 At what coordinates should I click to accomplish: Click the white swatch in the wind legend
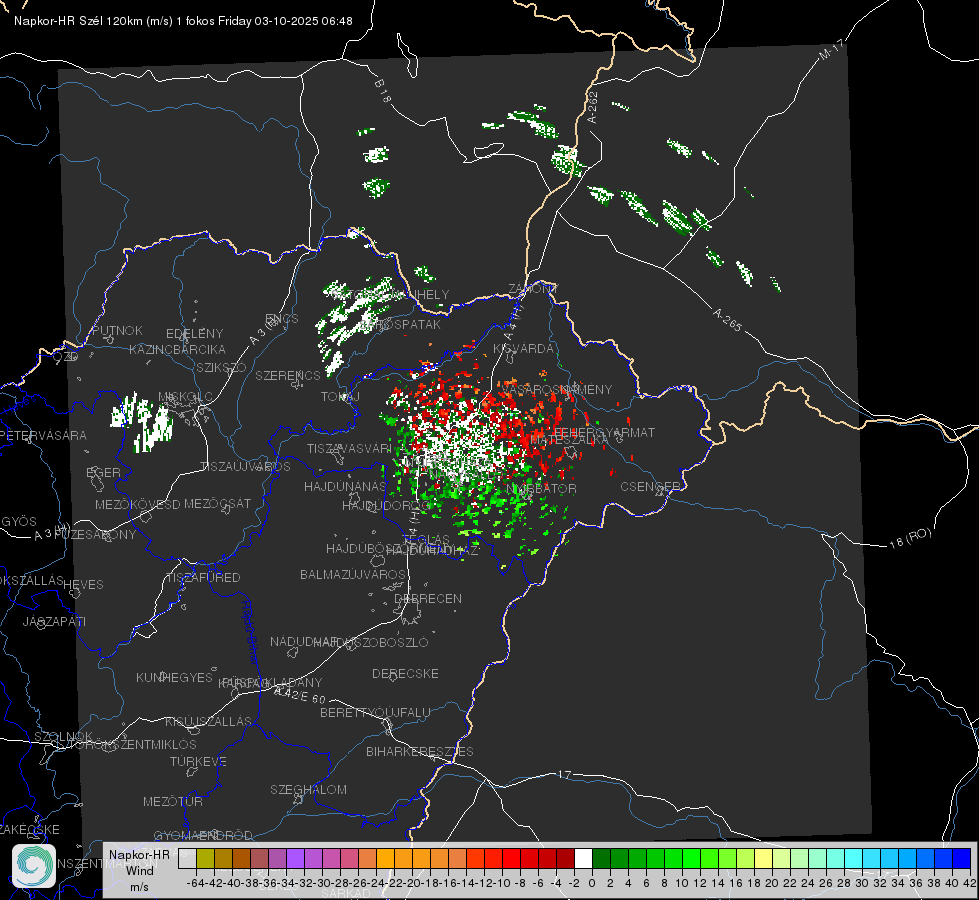coord(583,858)
